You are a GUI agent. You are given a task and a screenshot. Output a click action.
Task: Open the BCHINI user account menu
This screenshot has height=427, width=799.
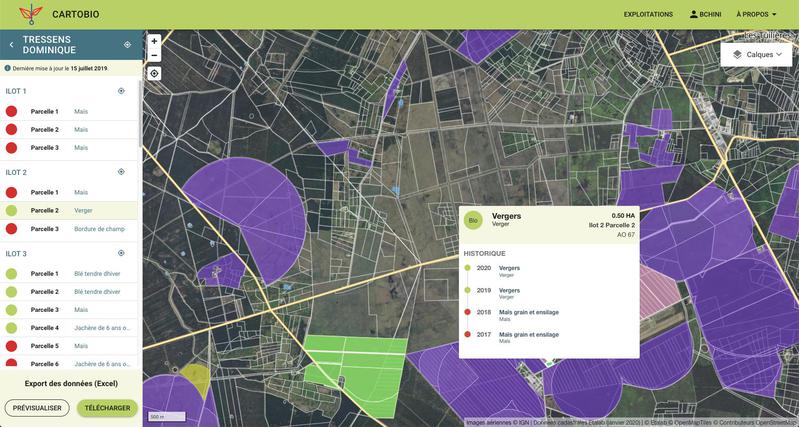(x=706, y=15)
